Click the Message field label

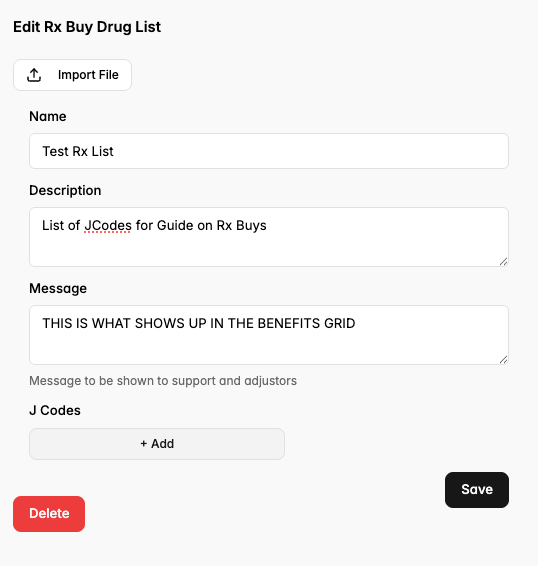point(58,288)
